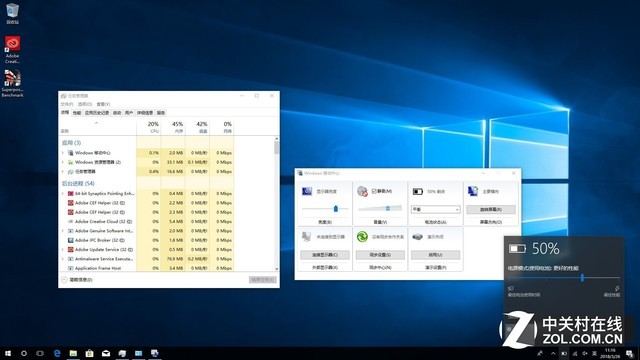Screen dimensions: 640x360
Task: Show hidden system tray icons chevron
Action: point(553,353)
